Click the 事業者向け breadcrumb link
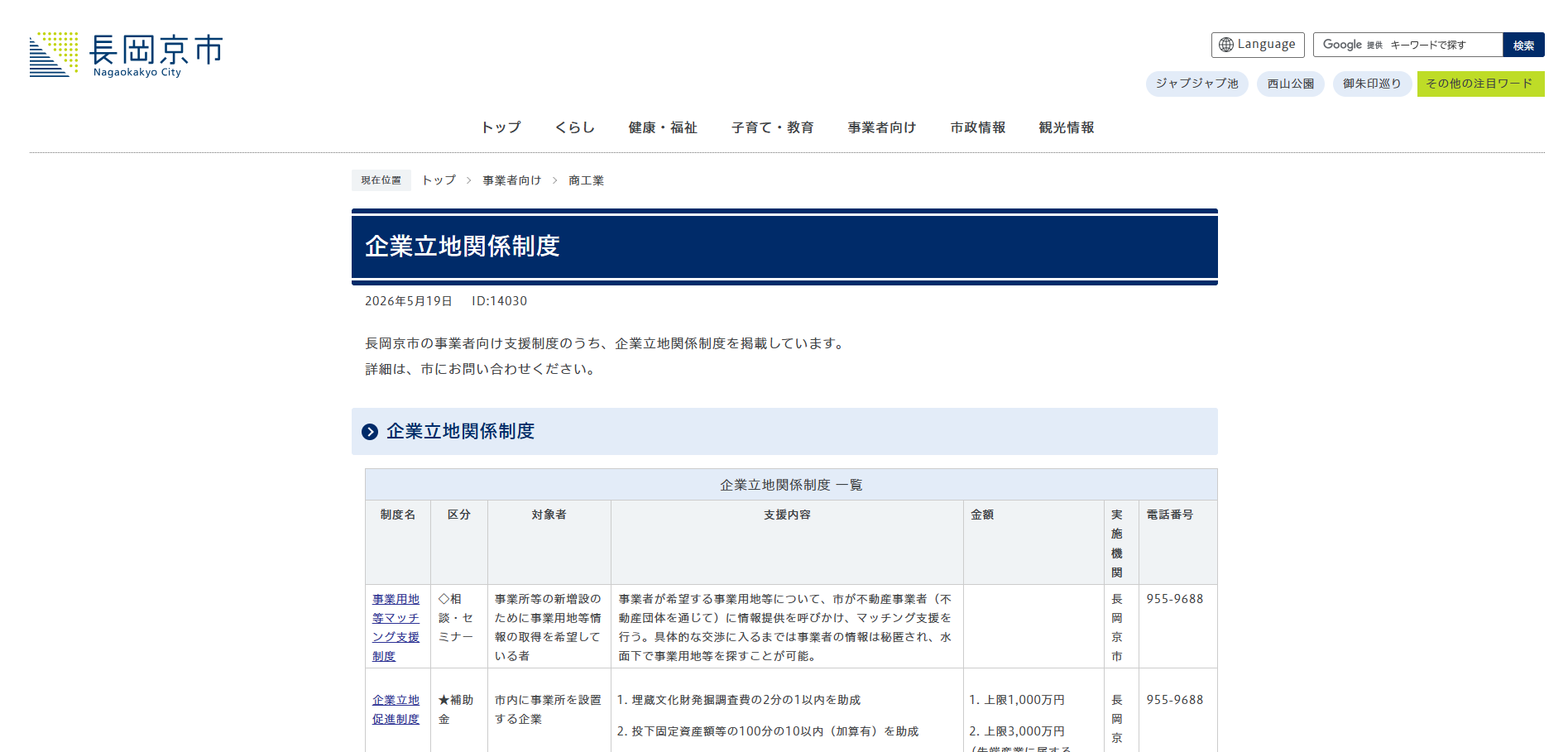 pos(512,180)
